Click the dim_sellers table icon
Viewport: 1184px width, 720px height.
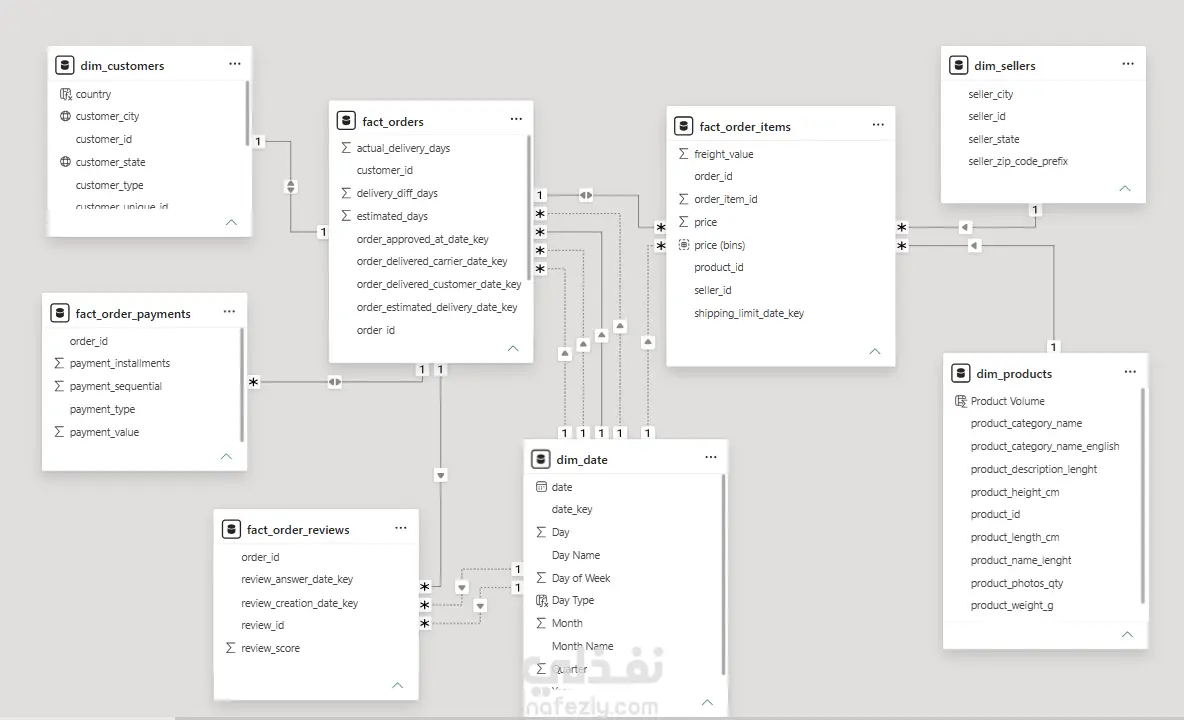[958, 65]
